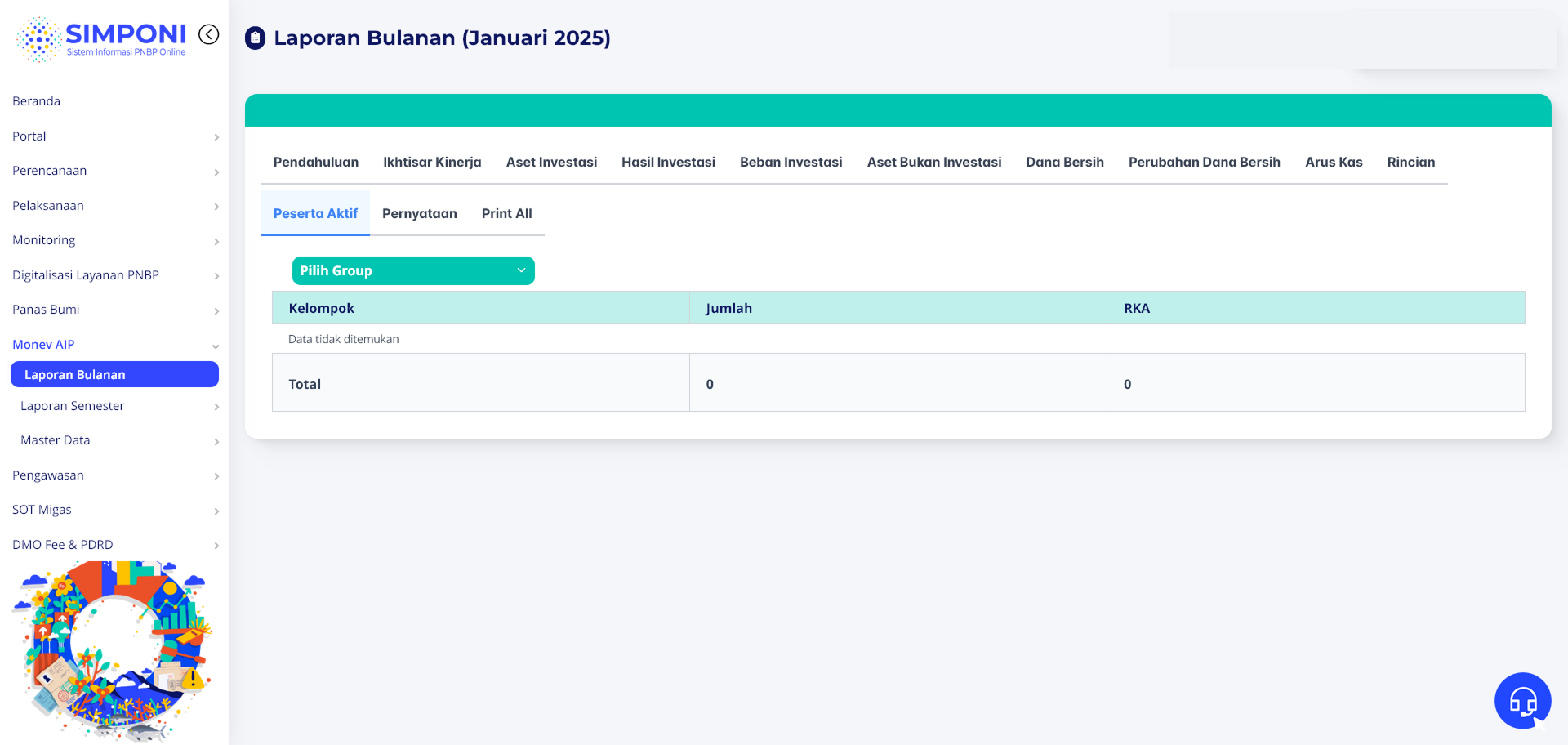Open Pelaksanaan menu item
The height and width of the screenshot is (745, 1568).
[48, 206]
